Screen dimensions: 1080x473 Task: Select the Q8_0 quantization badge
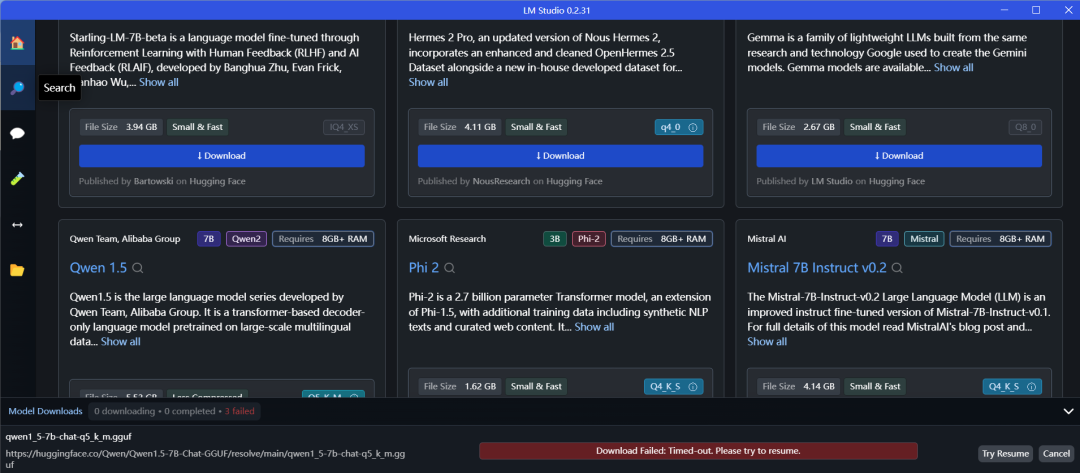click(x=1026, y=127)
